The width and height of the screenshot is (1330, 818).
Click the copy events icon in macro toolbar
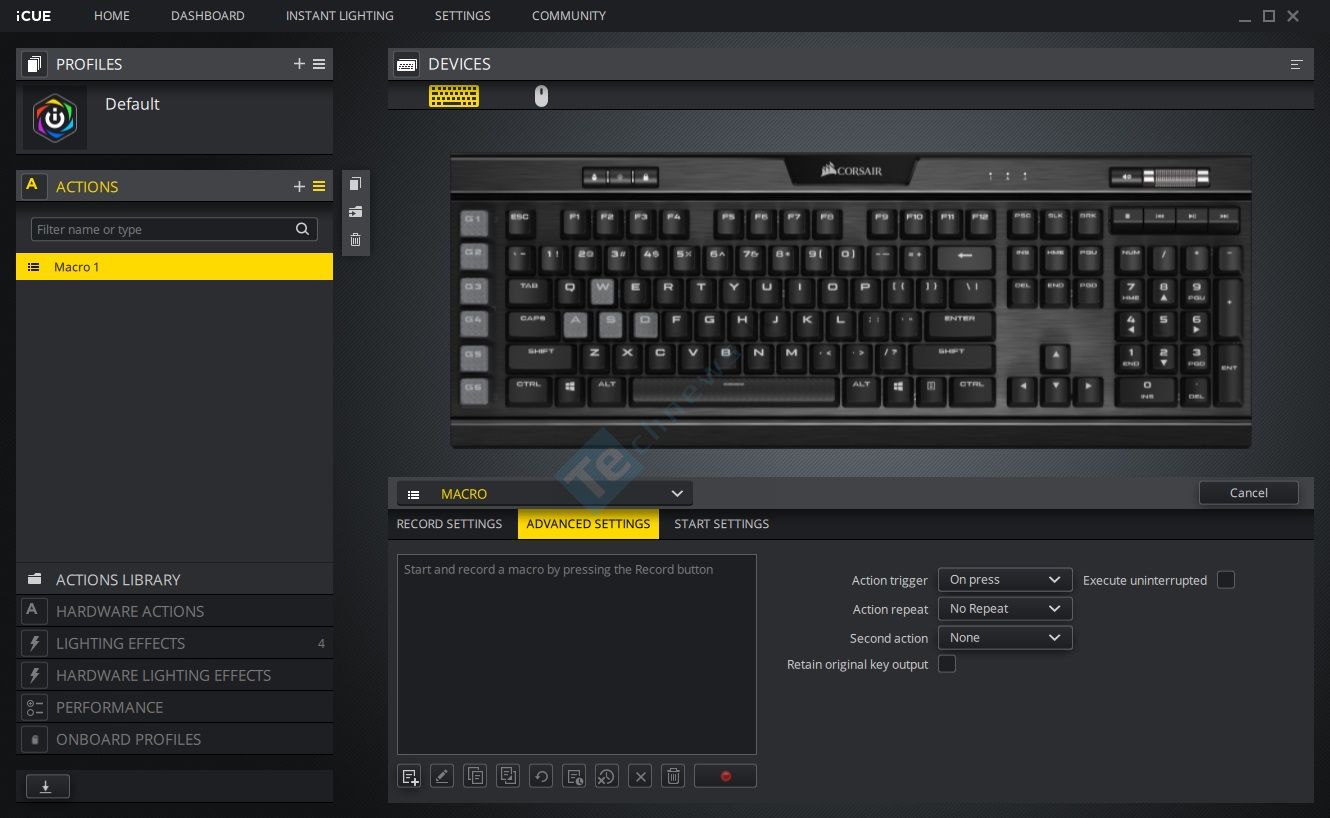pos(475,776)
